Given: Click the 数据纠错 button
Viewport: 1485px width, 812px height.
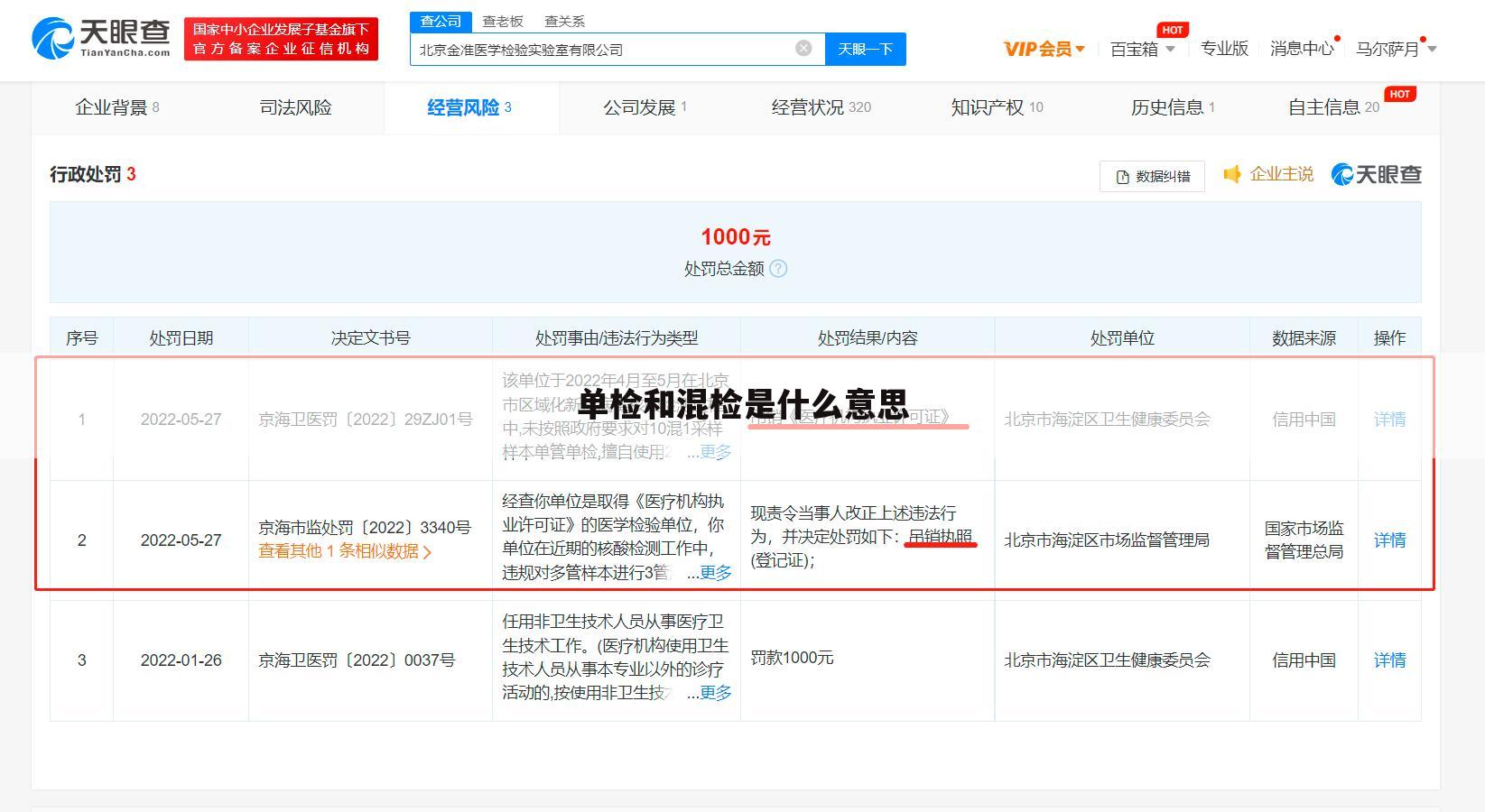Looking at the screenshot, I should tap(1152, 176).
